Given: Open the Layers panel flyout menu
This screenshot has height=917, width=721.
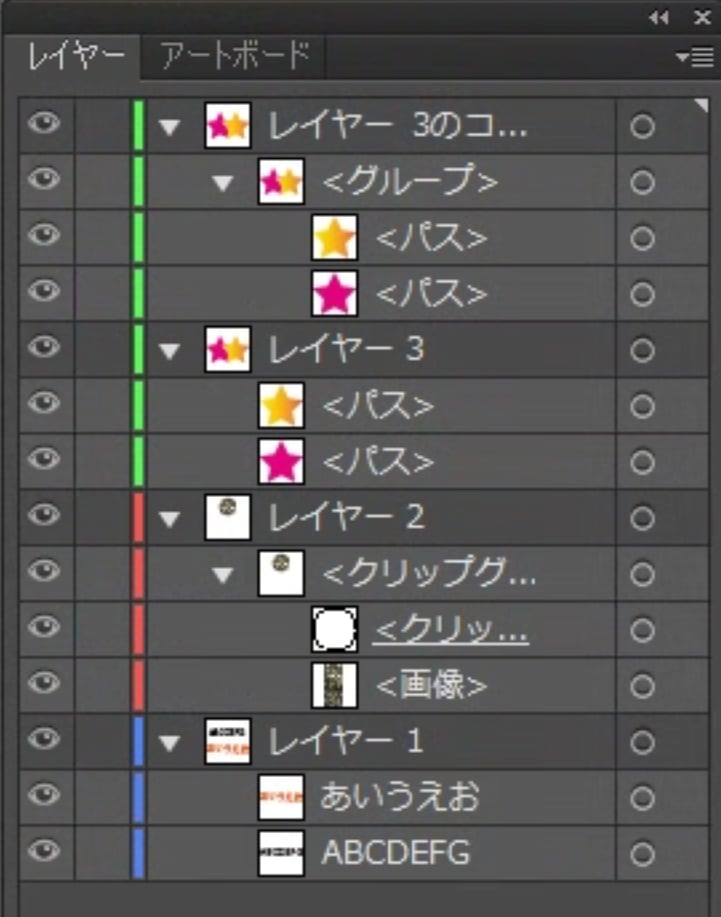Looking at the screenshot, I should [x=695, y=58].
